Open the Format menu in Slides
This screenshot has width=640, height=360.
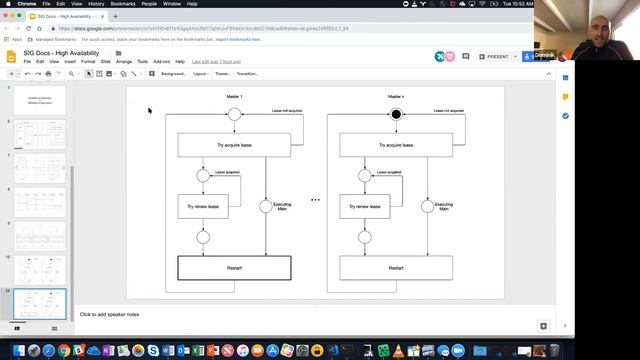pos(88,62)
